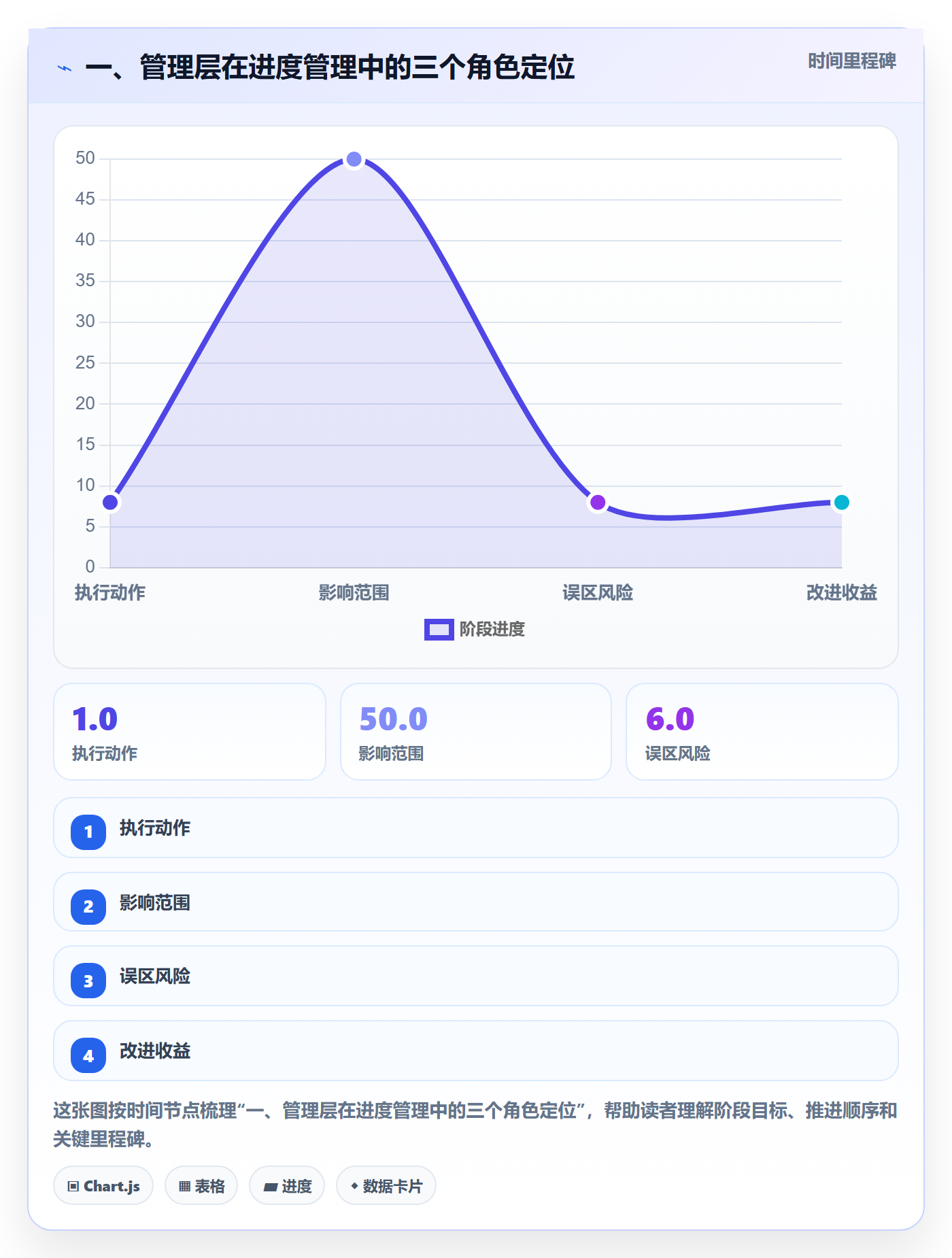952x1258 pixels.
Task: Click the 时间里程碑 label in the header
Action: [851, 61]
